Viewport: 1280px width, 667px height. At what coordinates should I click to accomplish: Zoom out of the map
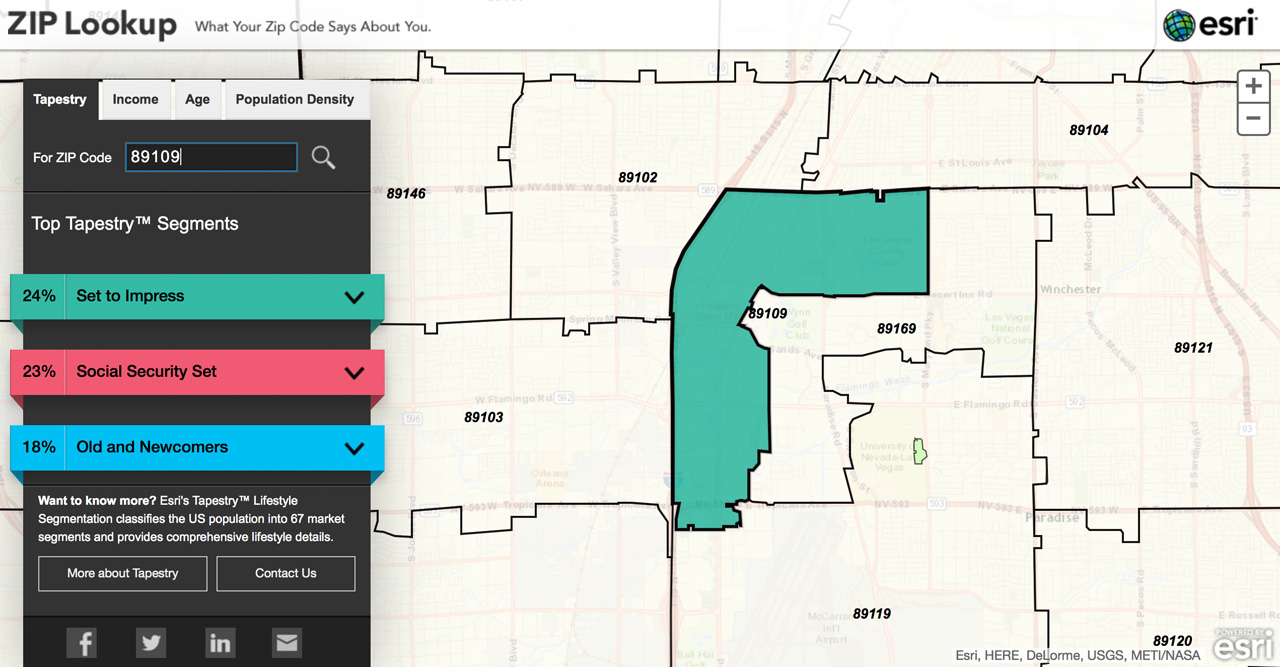pos(1253,119)
